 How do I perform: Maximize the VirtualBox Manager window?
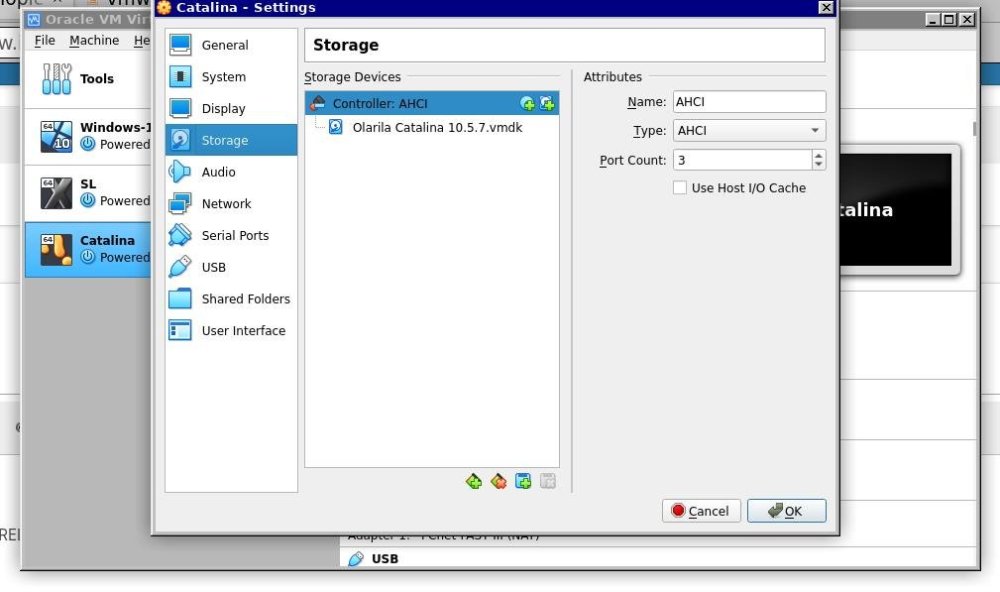pos(949,20)
